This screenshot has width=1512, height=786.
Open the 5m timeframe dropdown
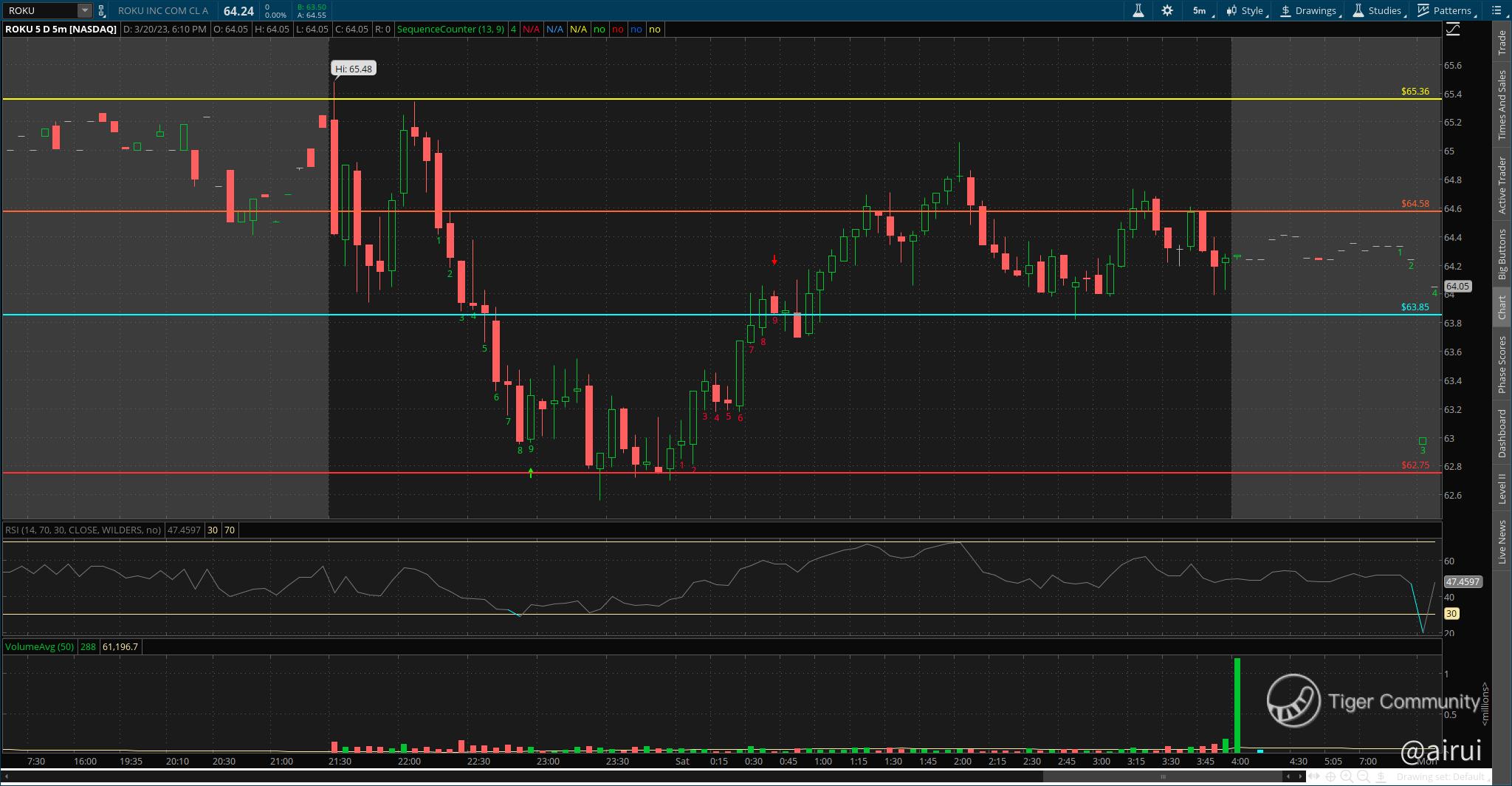tap(1202, 10)
